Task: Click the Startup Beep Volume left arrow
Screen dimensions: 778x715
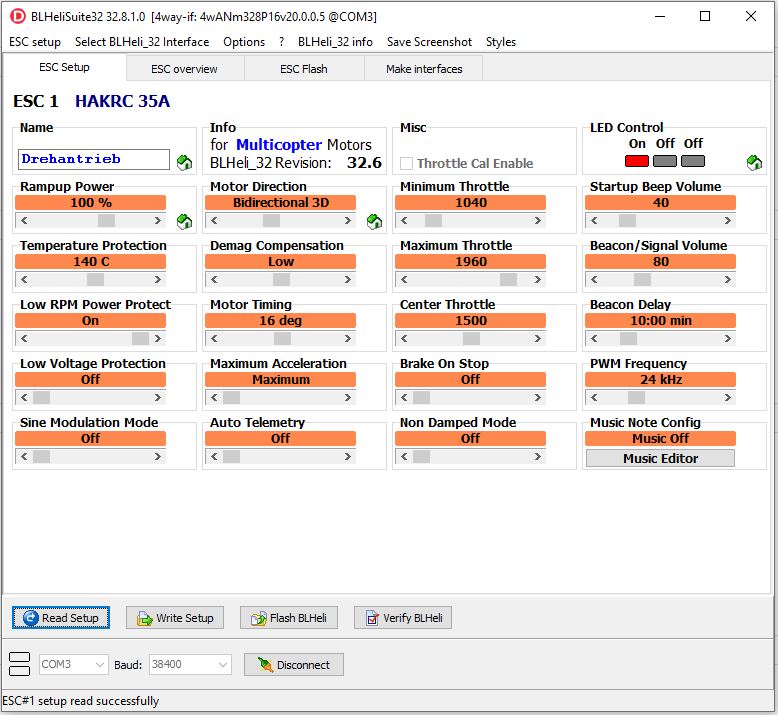Action: click(594, 220)
